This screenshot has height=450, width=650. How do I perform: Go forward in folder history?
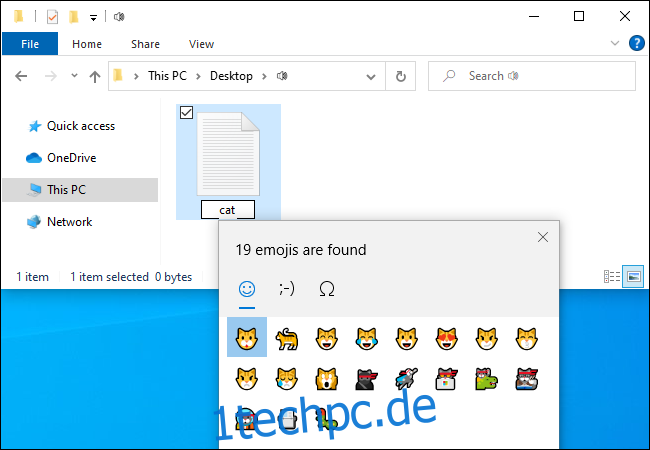pos(51,76)
